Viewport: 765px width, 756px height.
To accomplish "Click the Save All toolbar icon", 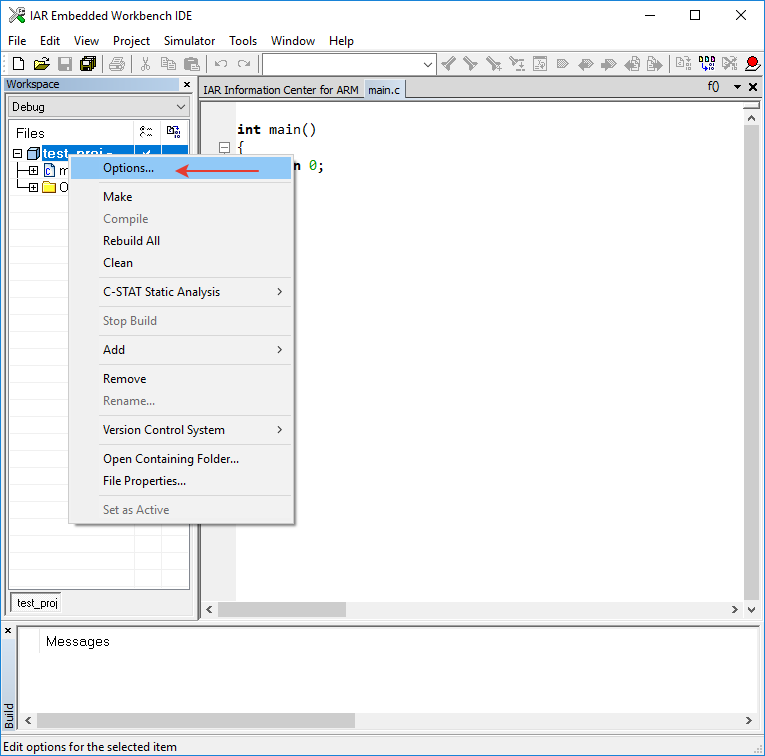I will (88, 64).
